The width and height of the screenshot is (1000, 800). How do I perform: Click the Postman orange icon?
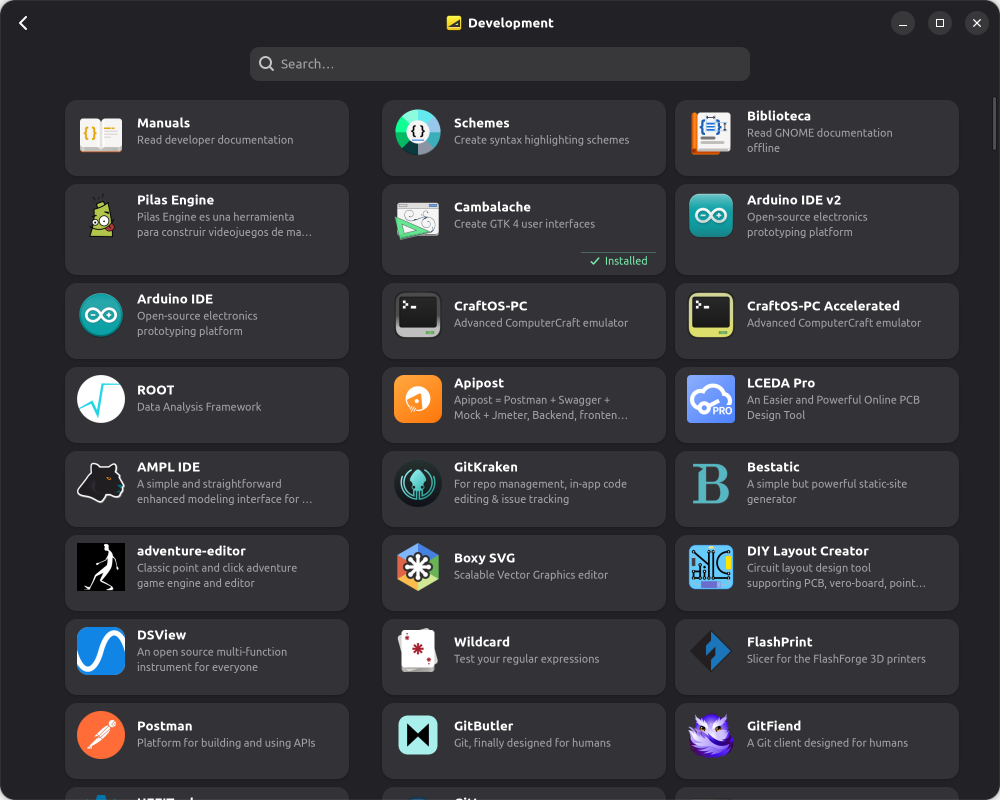pos(101,735)
